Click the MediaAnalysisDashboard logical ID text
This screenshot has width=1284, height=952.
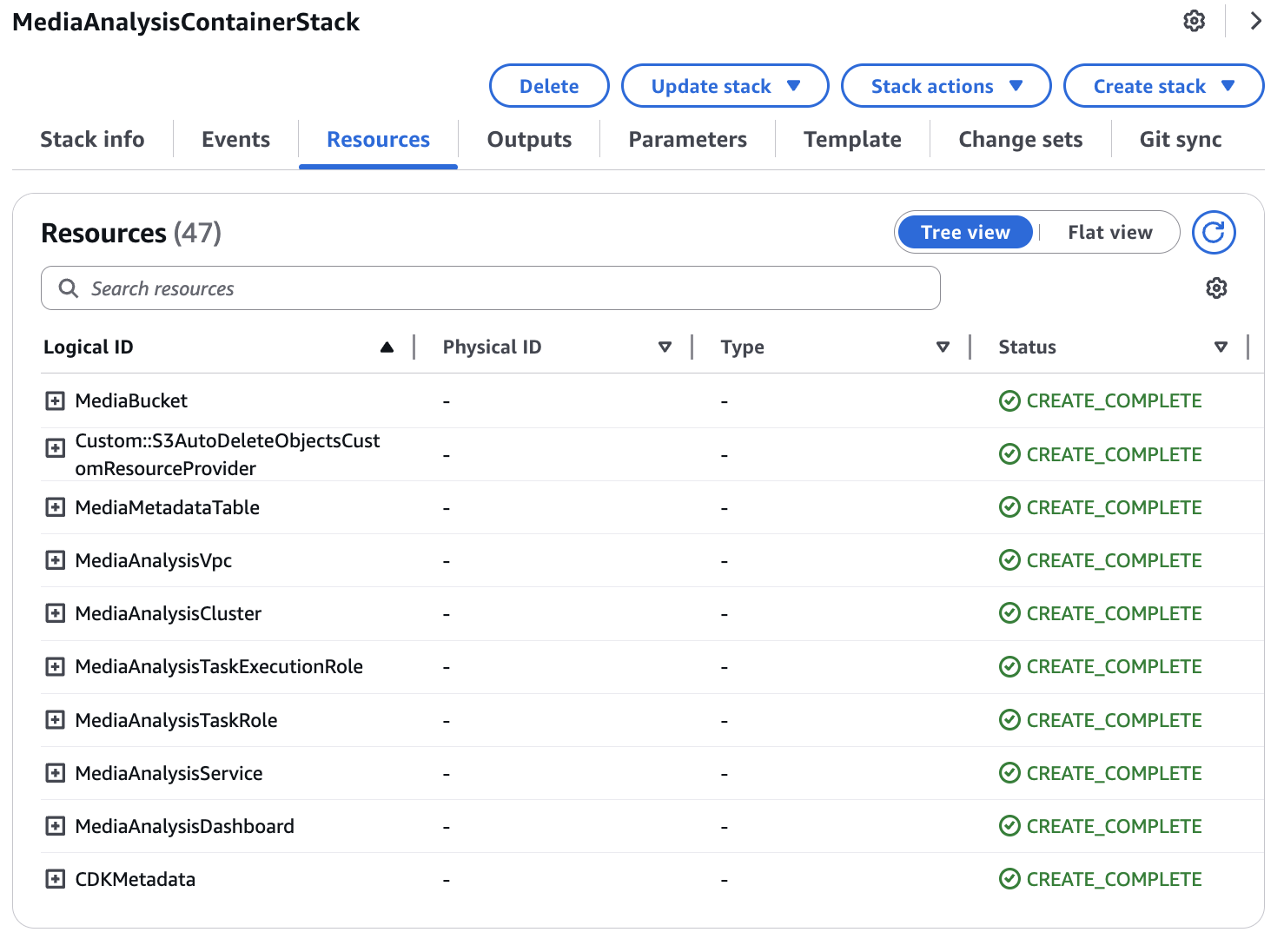click(185, 826)
